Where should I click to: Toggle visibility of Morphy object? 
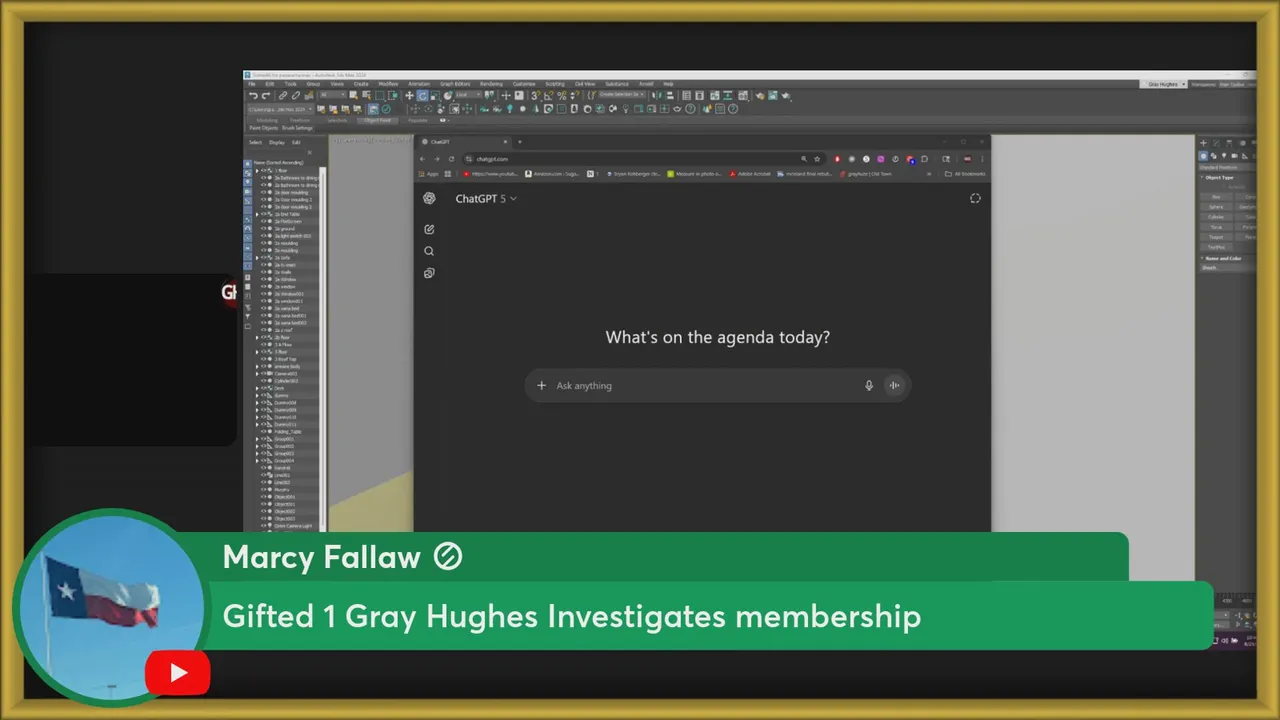263,489
